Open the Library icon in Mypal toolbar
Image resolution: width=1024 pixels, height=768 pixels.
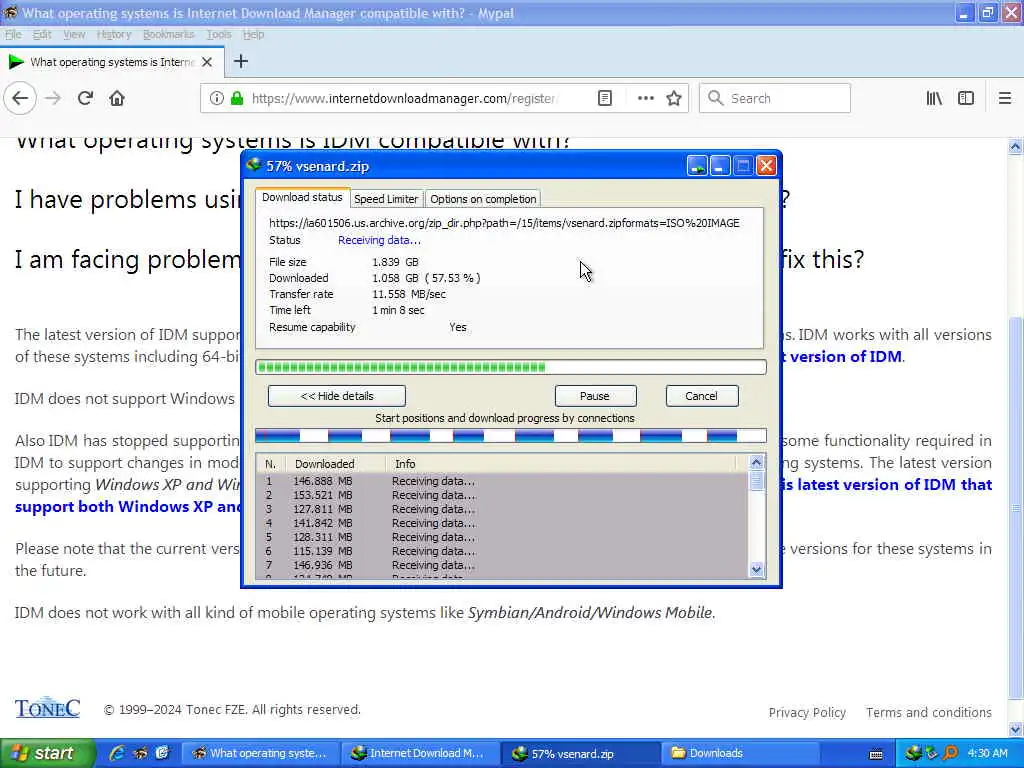click(x=934, y=99)
